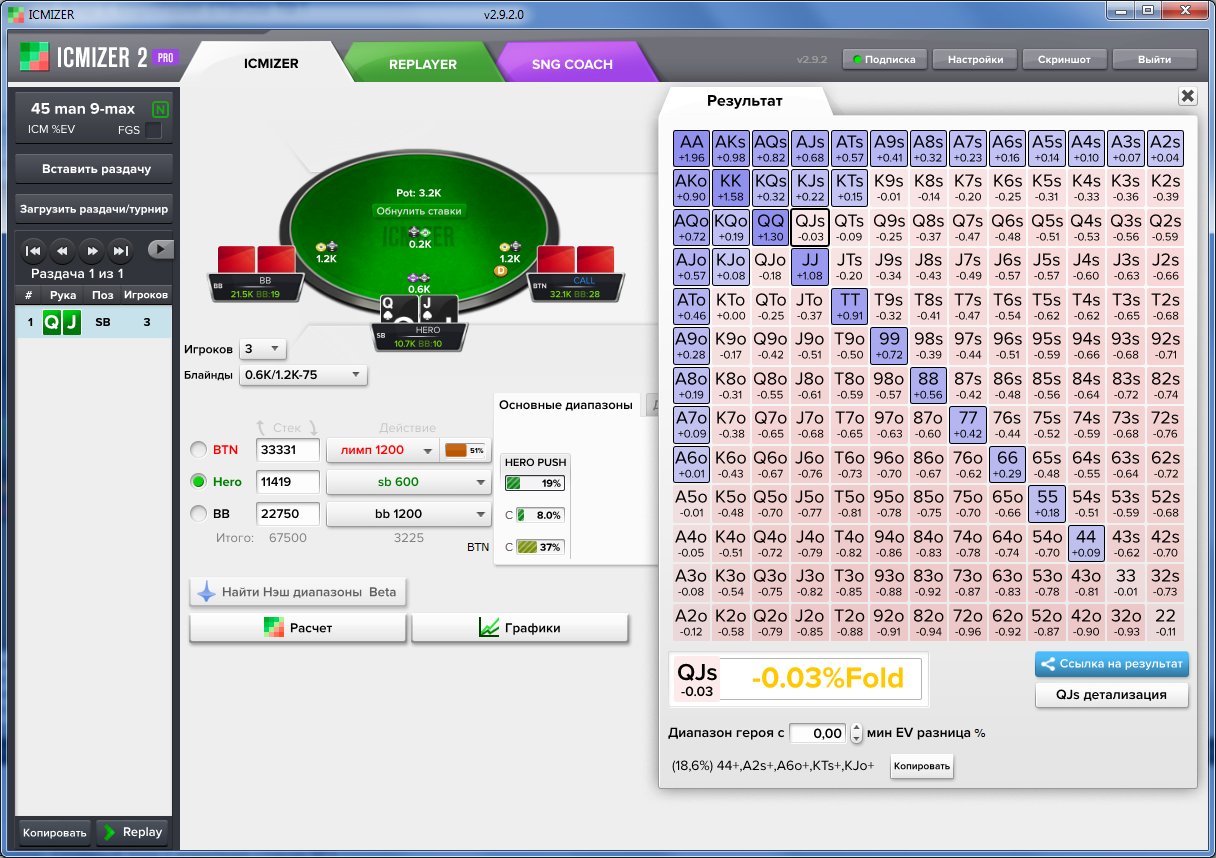Viewport: 1216px width, 858px height.
Task: Select the Jack card on the table
Action: point(438,311)
